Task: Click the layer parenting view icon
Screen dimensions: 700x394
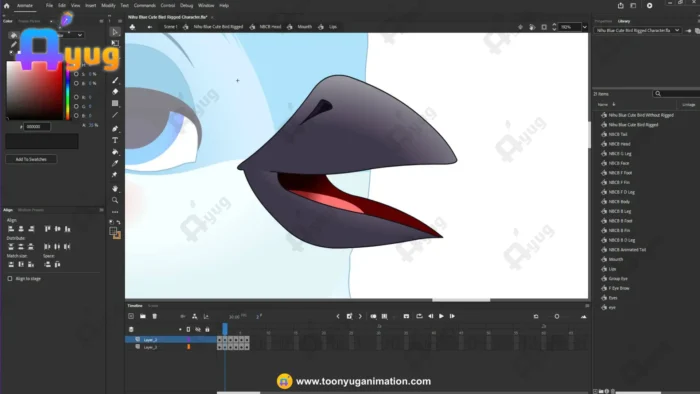Action: coord(195,316)
